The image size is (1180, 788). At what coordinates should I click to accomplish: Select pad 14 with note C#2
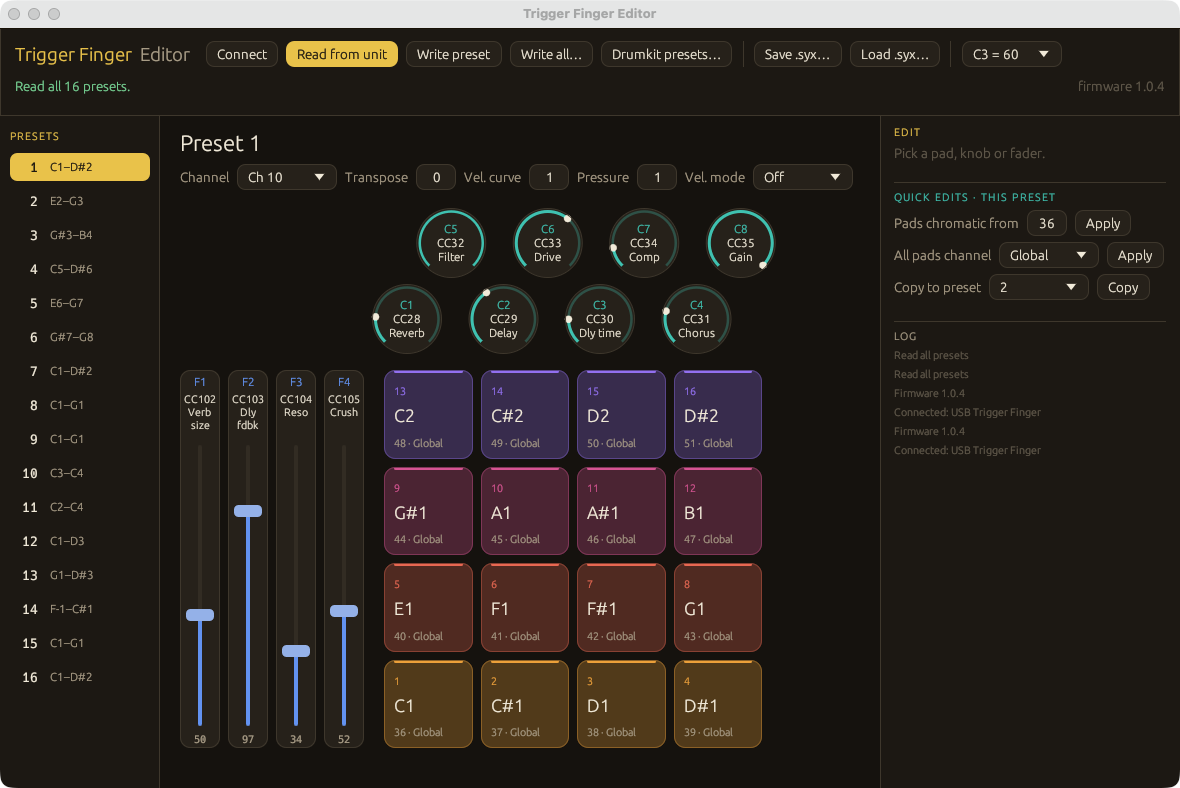[525, 415]
